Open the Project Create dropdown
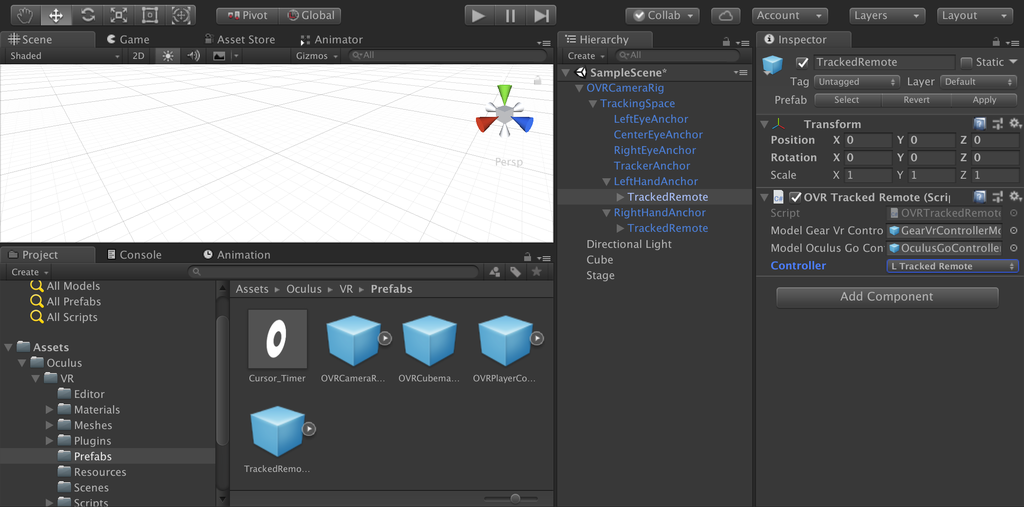Screen dimensions: 1024x507 pyautogui.click(x=29, y=272)
